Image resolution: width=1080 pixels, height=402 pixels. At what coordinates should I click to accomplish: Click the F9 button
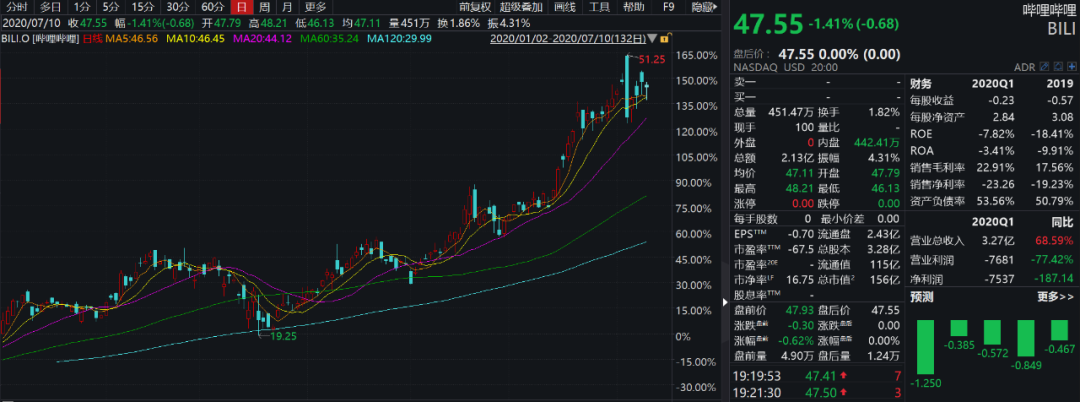tap(668, 8)
